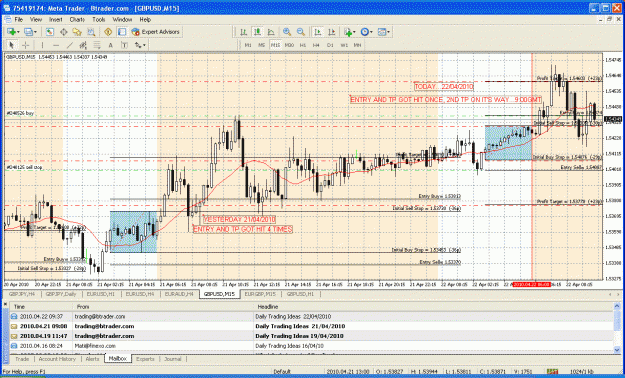Screen dimensions: 625x378
Task: Open the Account History terminal tab
Action: (57, 359)
